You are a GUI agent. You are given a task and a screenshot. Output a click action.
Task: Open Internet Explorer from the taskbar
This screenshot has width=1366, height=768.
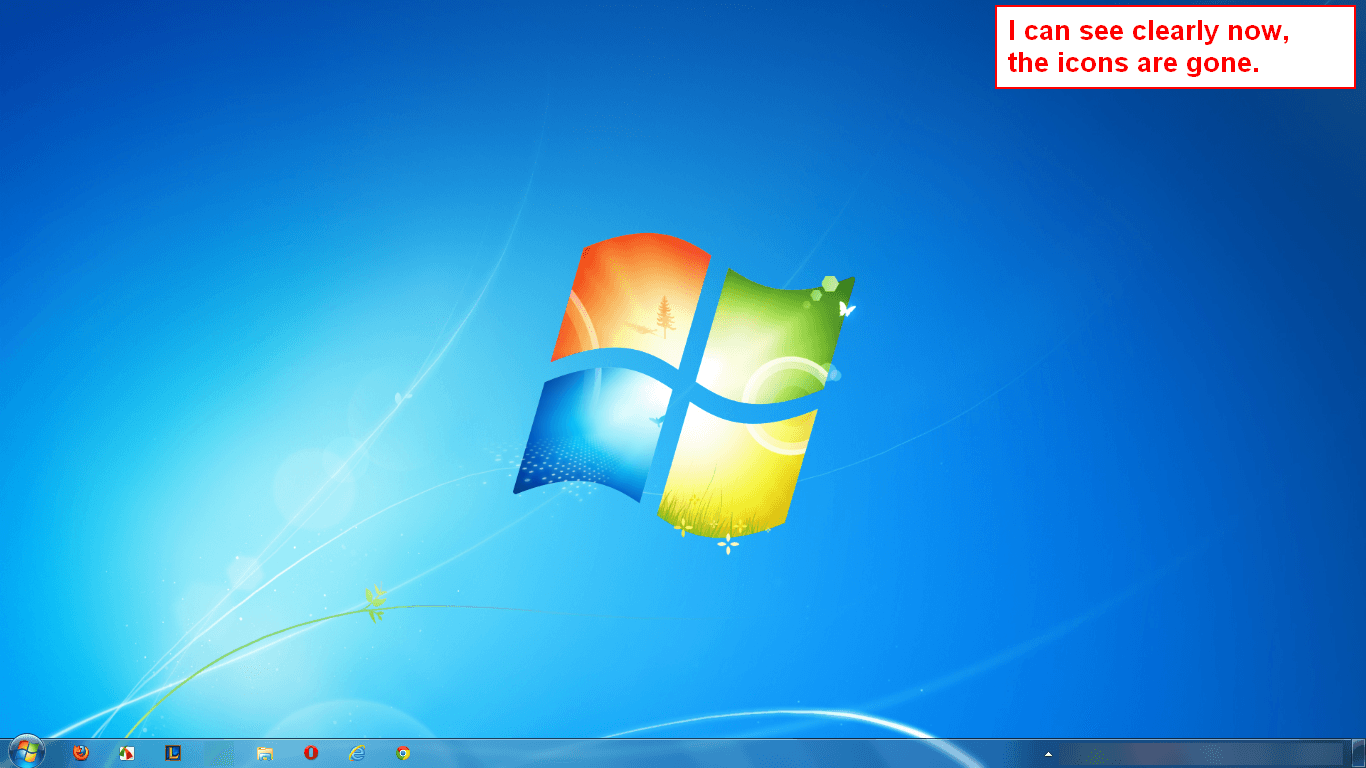point(357,753)
